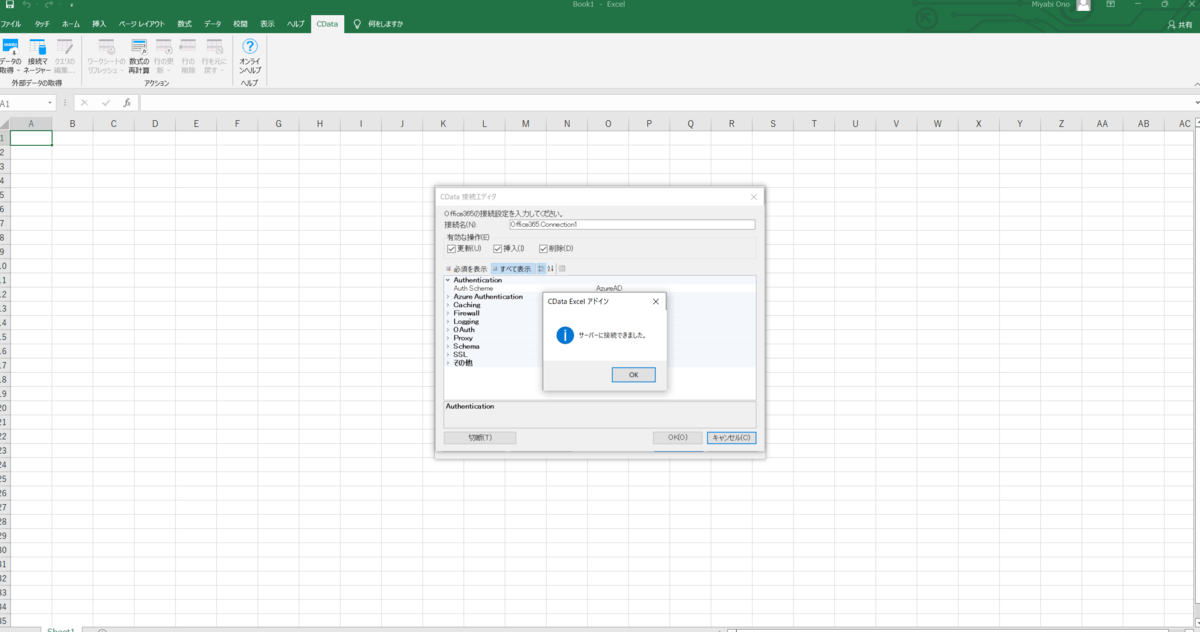
Task: Disable the 削除(D) checkbox
Action: pos(543,248)
